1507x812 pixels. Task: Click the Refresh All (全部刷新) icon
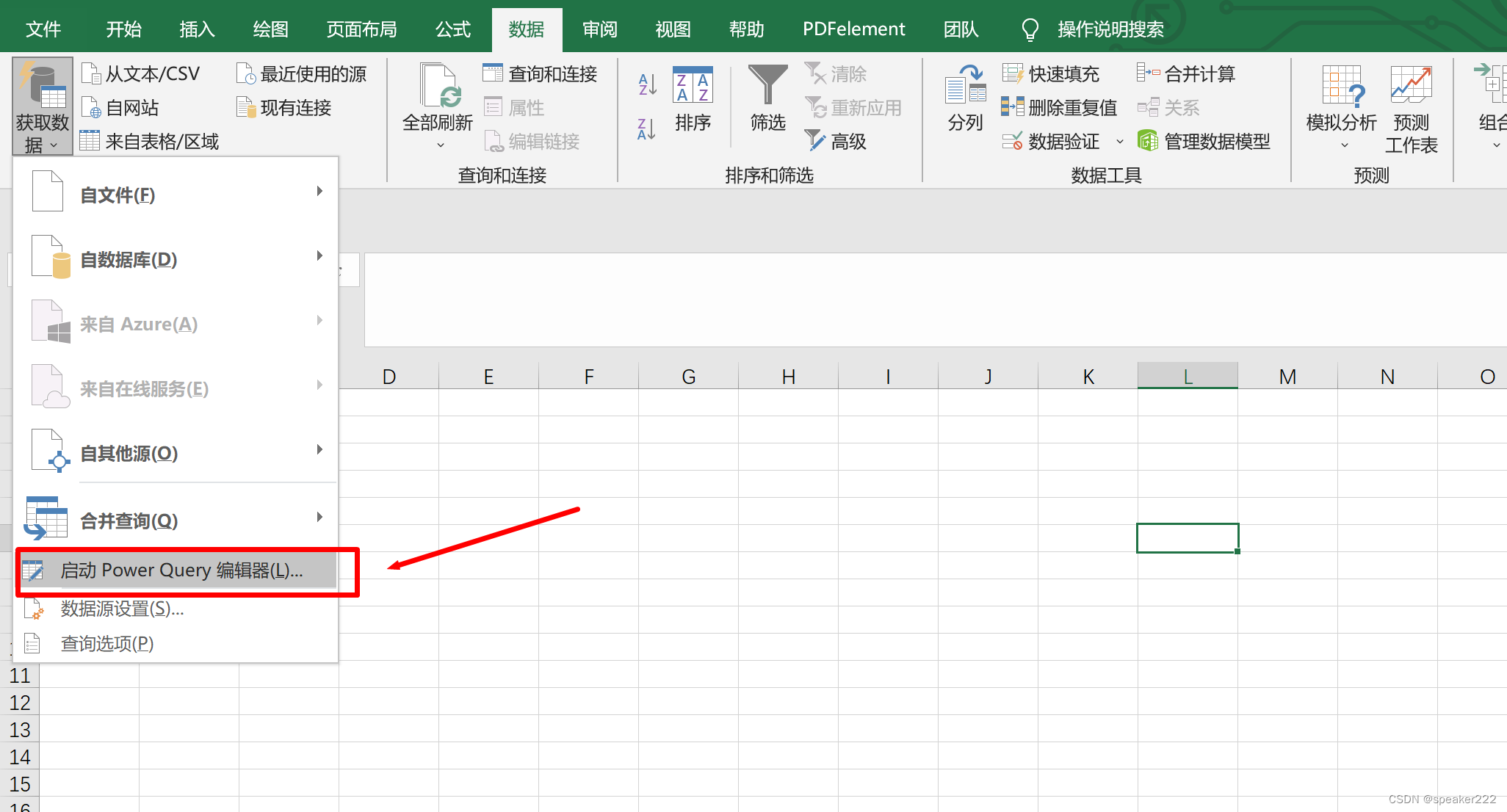[438, 86]
